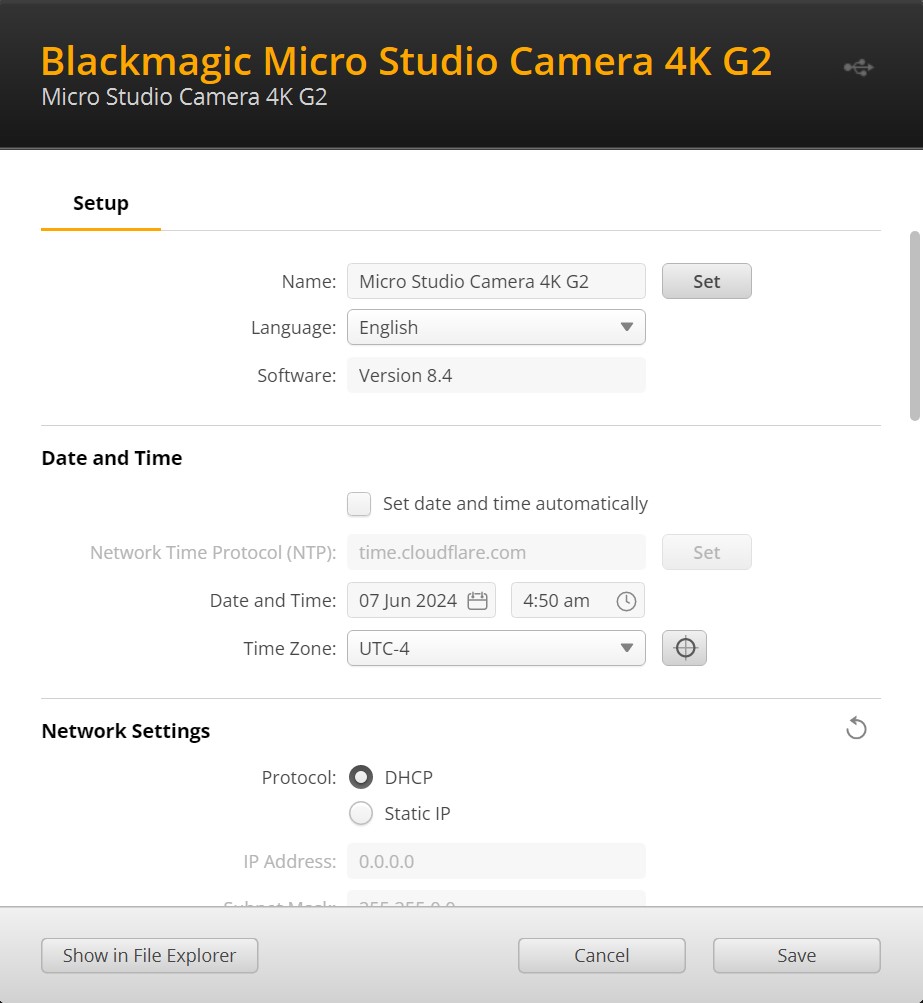
Task: Save the camera settings
Action: [797, 956]
